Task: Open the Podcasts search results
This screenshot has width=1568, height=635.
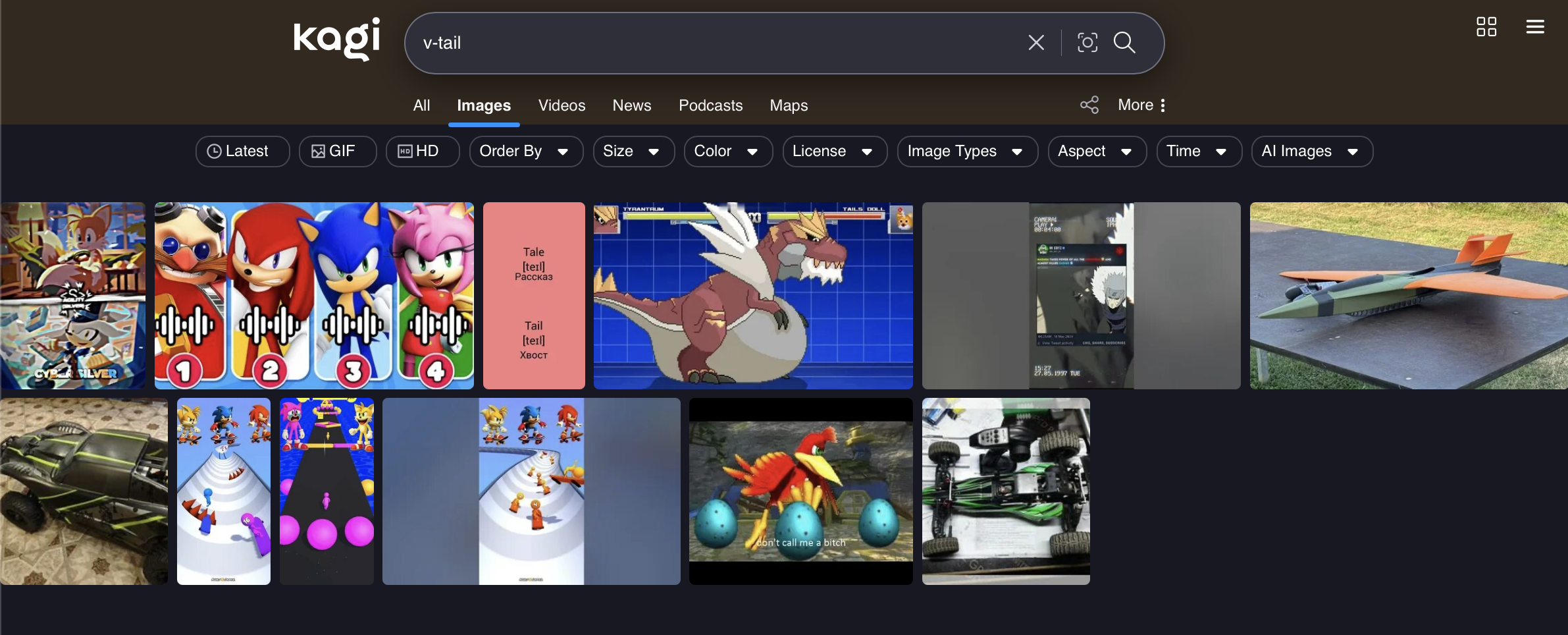Action: (710, 105)
